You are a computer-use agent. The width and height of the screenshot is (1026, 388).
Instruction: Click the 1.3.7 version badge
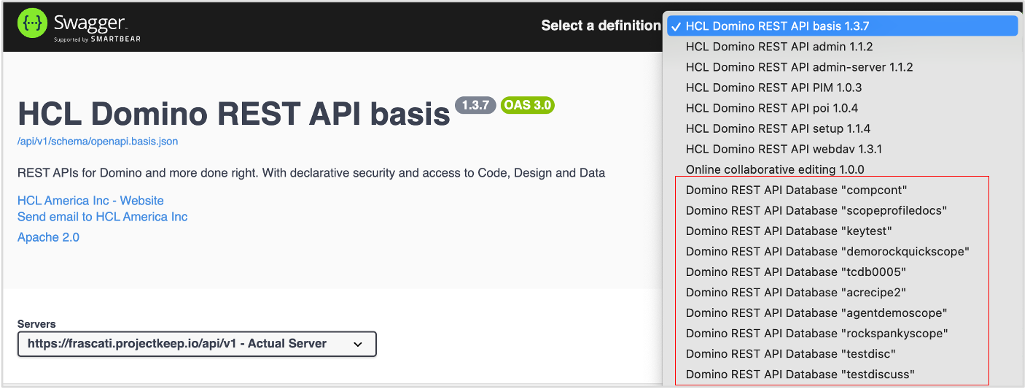[x=475, y=105]
